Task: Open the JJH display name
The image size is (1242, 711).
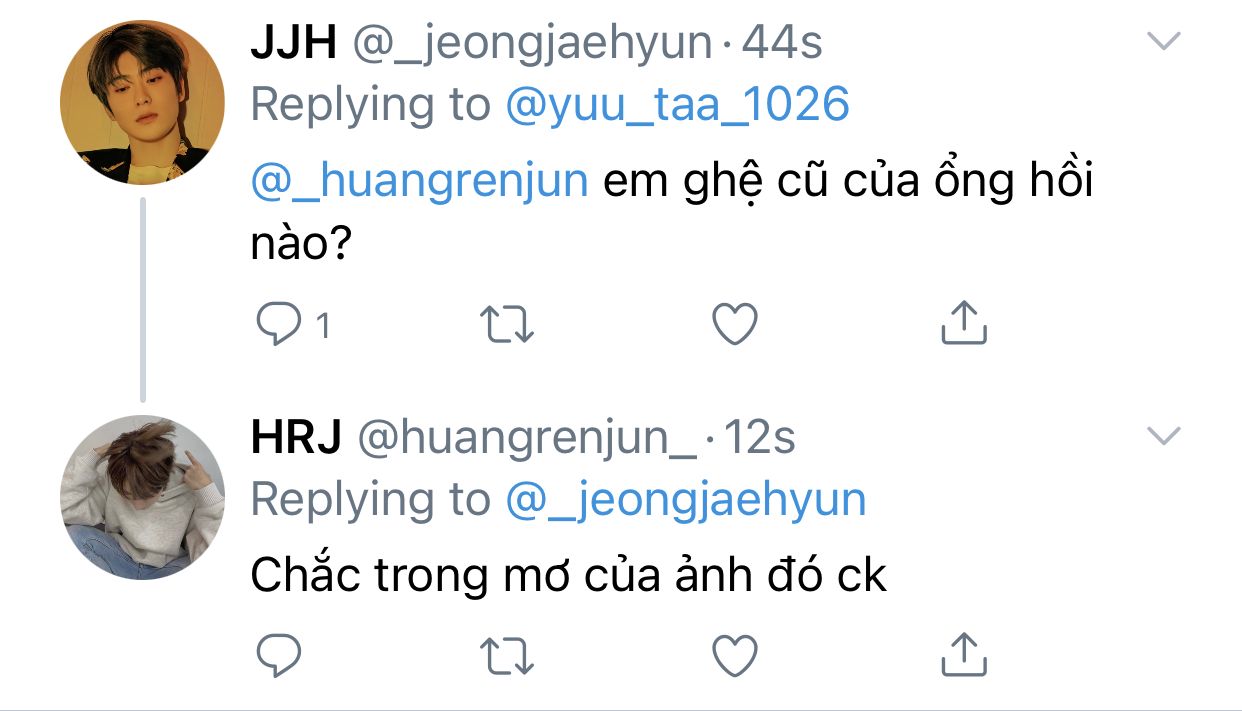Action: point(293,43)
